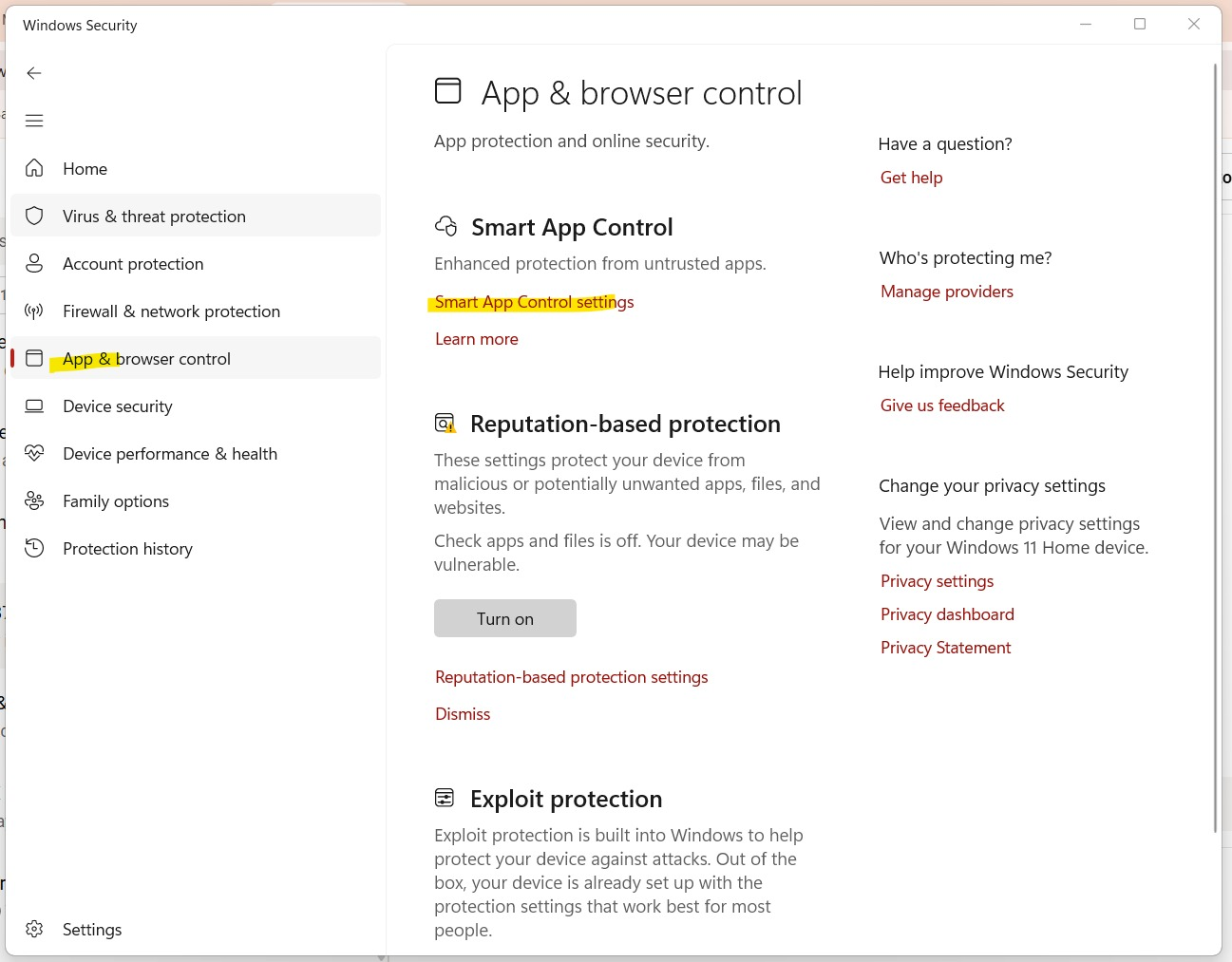Turn on reputation-based protection
The image size is (1232, 962).
tap(505, 618)
